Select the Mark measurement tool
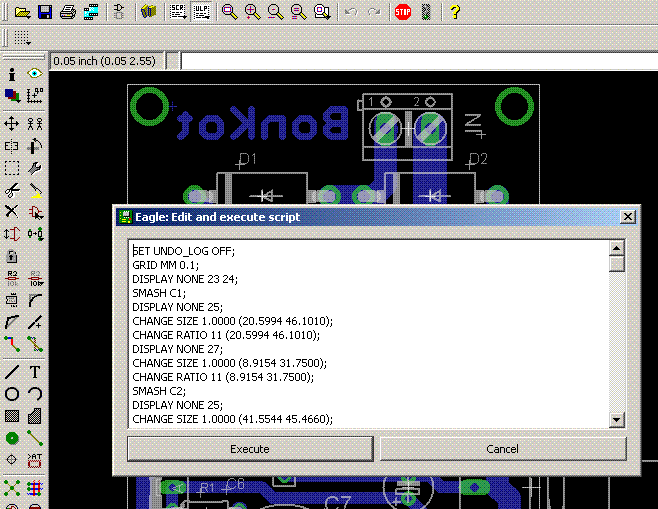Viewport: 658px width, 509px height. pos(35,96)
